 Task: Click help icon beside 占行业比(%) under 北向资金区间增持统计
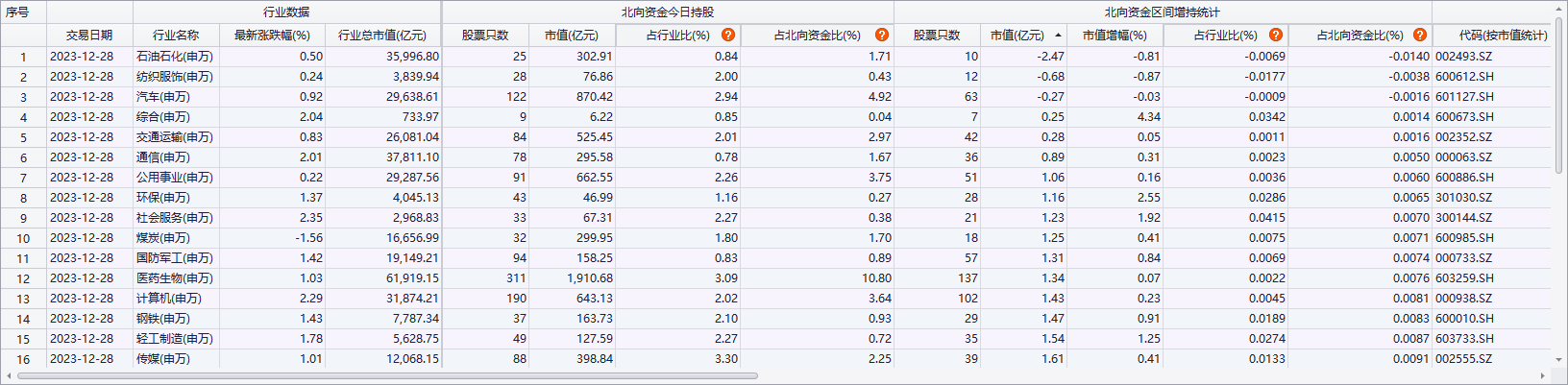[1275, 36]
